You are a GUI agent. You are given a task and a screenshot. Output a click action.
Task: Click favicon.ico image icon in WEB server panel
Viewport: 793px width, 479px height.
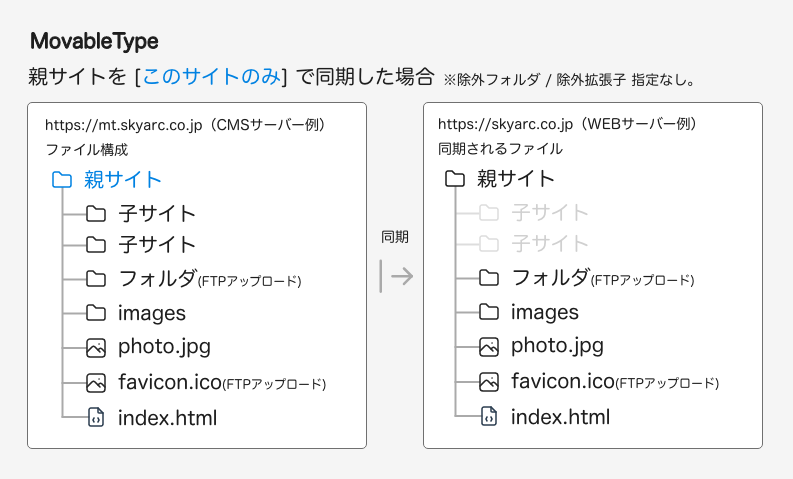coord(489,381)
